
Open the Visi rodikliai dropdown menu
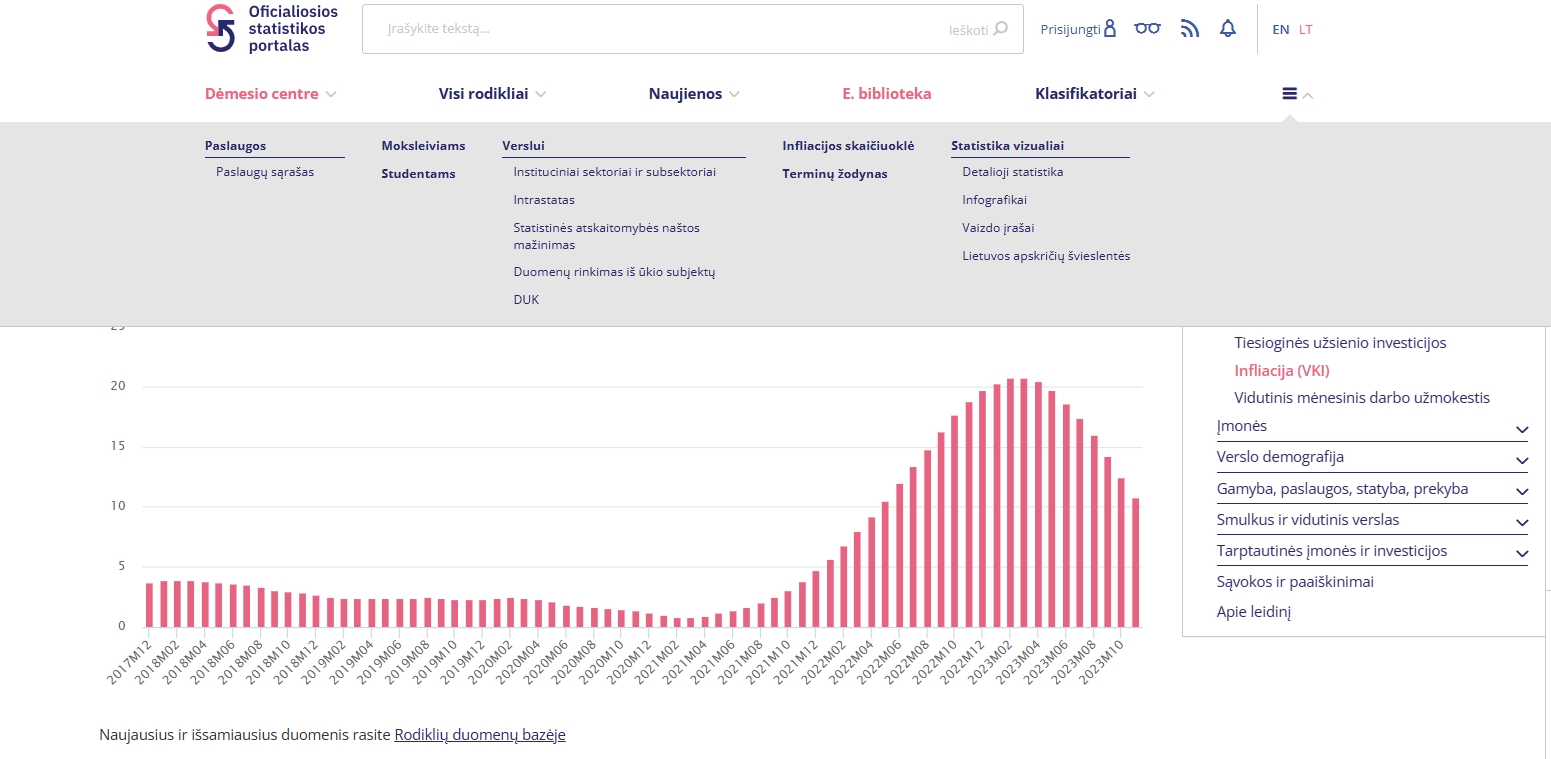pos(492,94)
